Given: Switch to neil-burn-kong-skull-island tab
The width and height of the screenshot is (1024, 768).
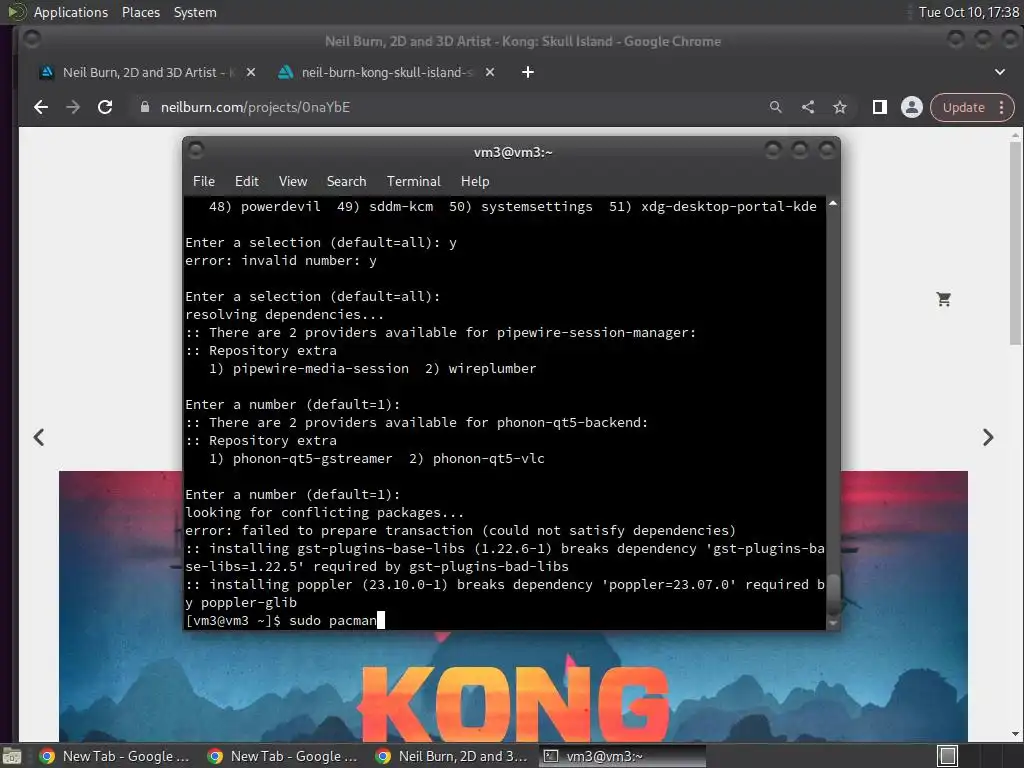Looking at the screenshot, I should pos(387,72).
